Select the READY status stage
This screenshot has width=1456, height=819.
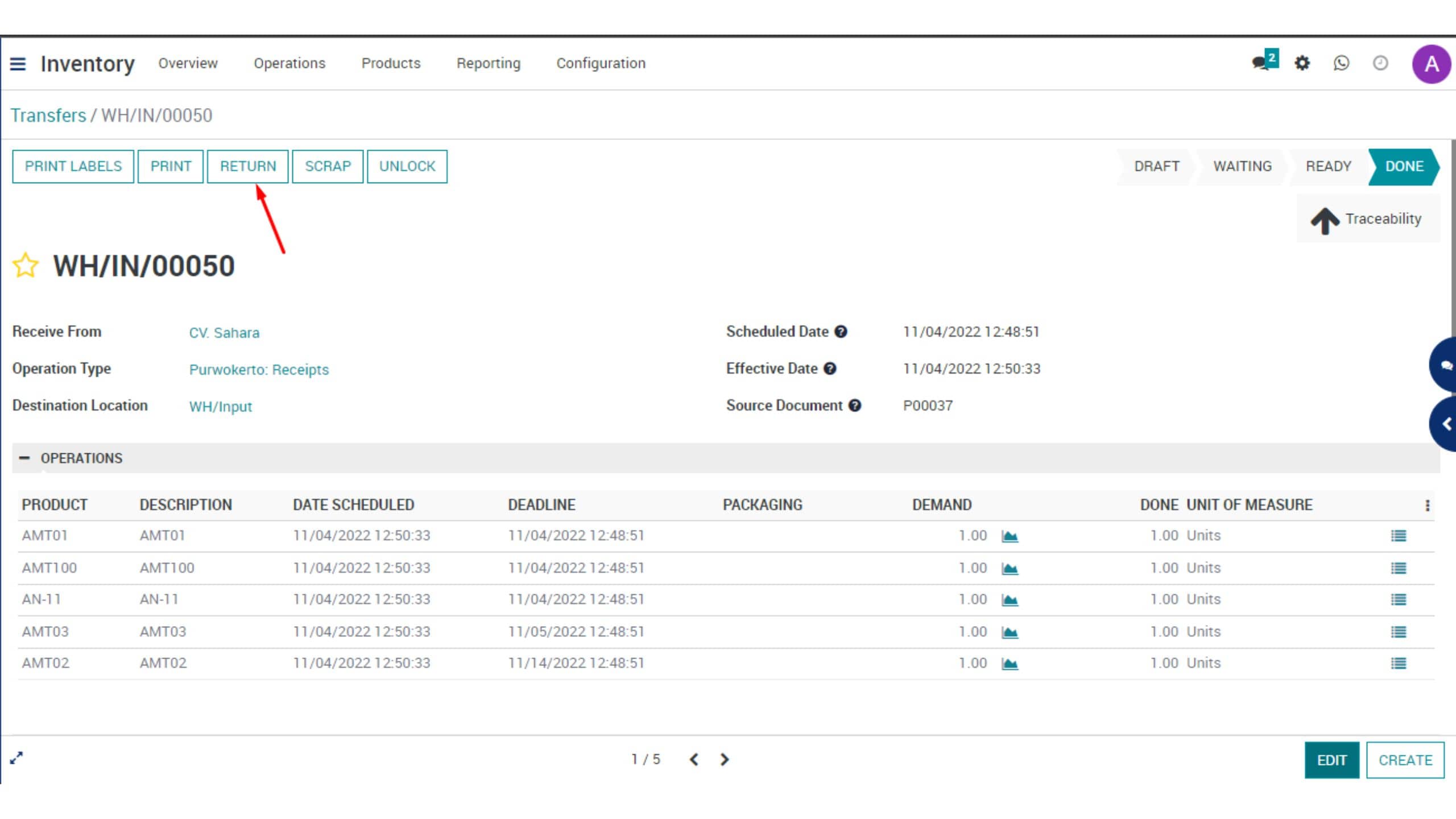point(1328,166)
